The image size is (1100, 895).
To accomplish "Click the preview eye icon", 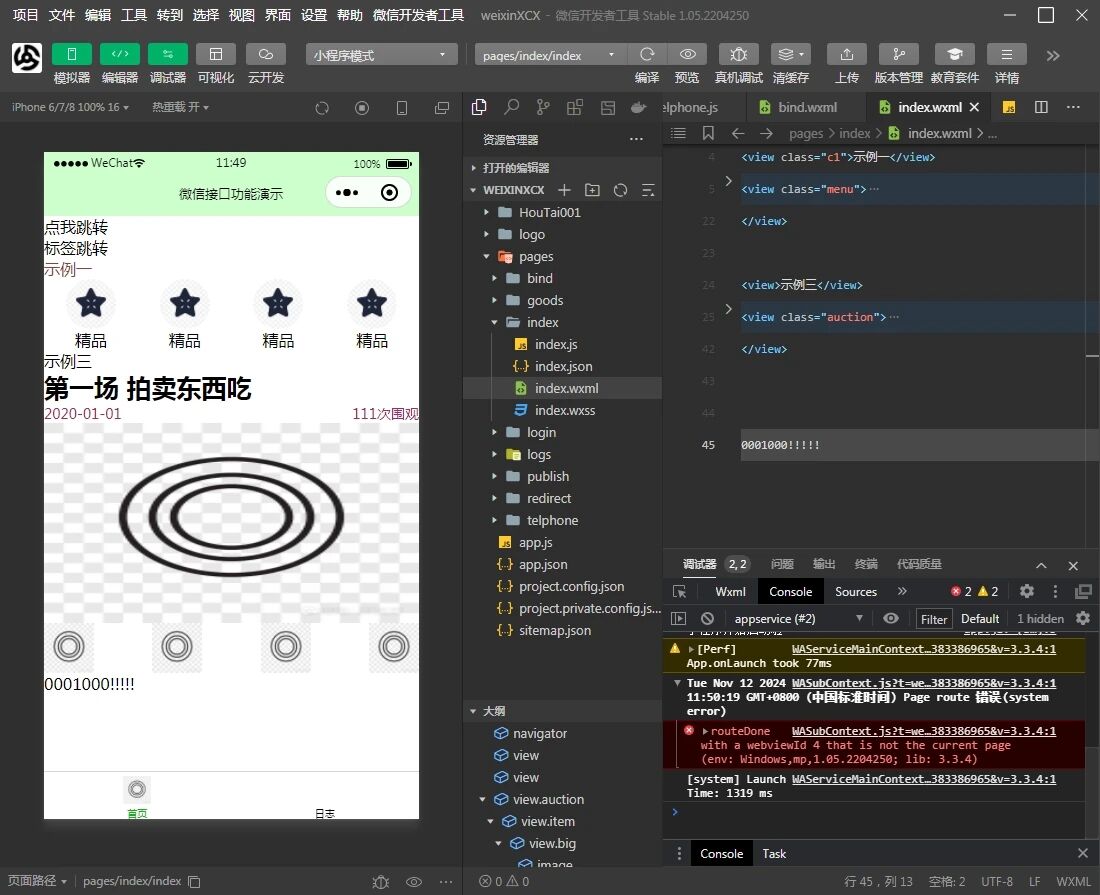I will tap(688, 54).
